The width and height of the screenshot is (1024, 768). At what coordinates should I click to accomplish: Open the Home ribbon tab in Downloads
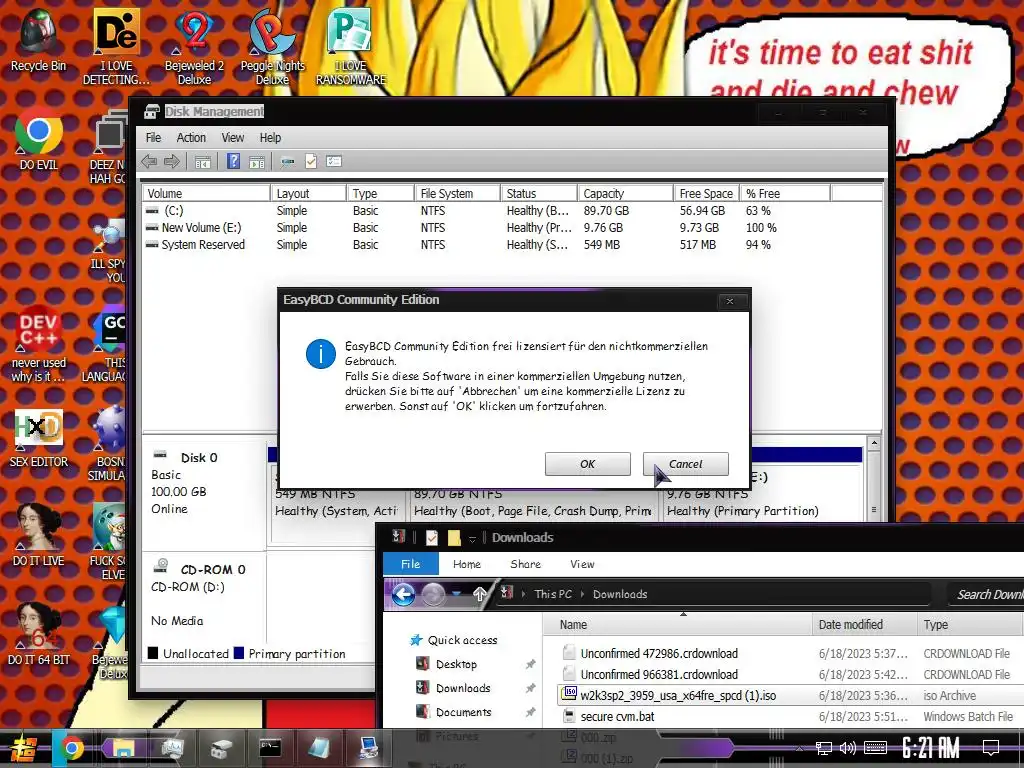466,564
